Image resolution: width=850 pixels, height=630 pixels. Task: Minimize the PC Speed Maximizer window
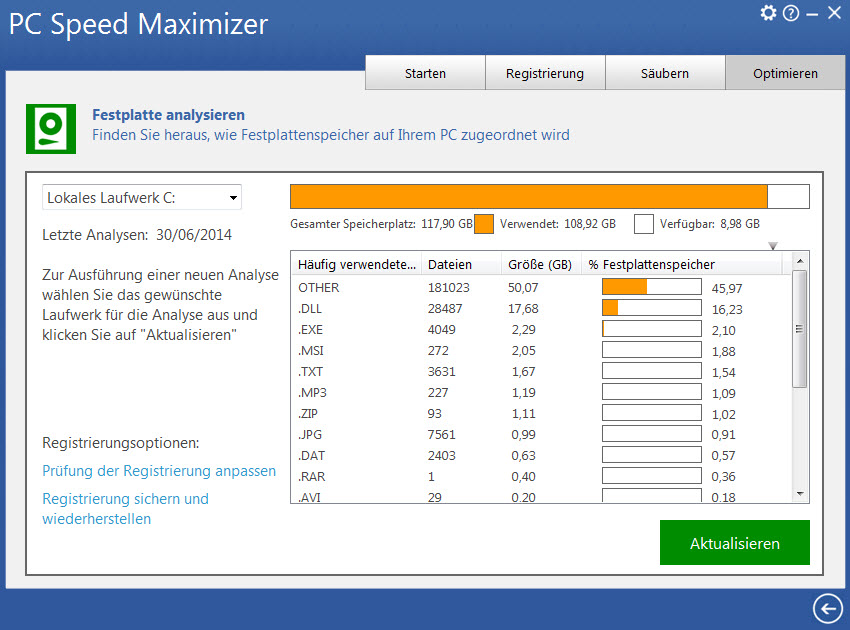(x=812, y=15)
